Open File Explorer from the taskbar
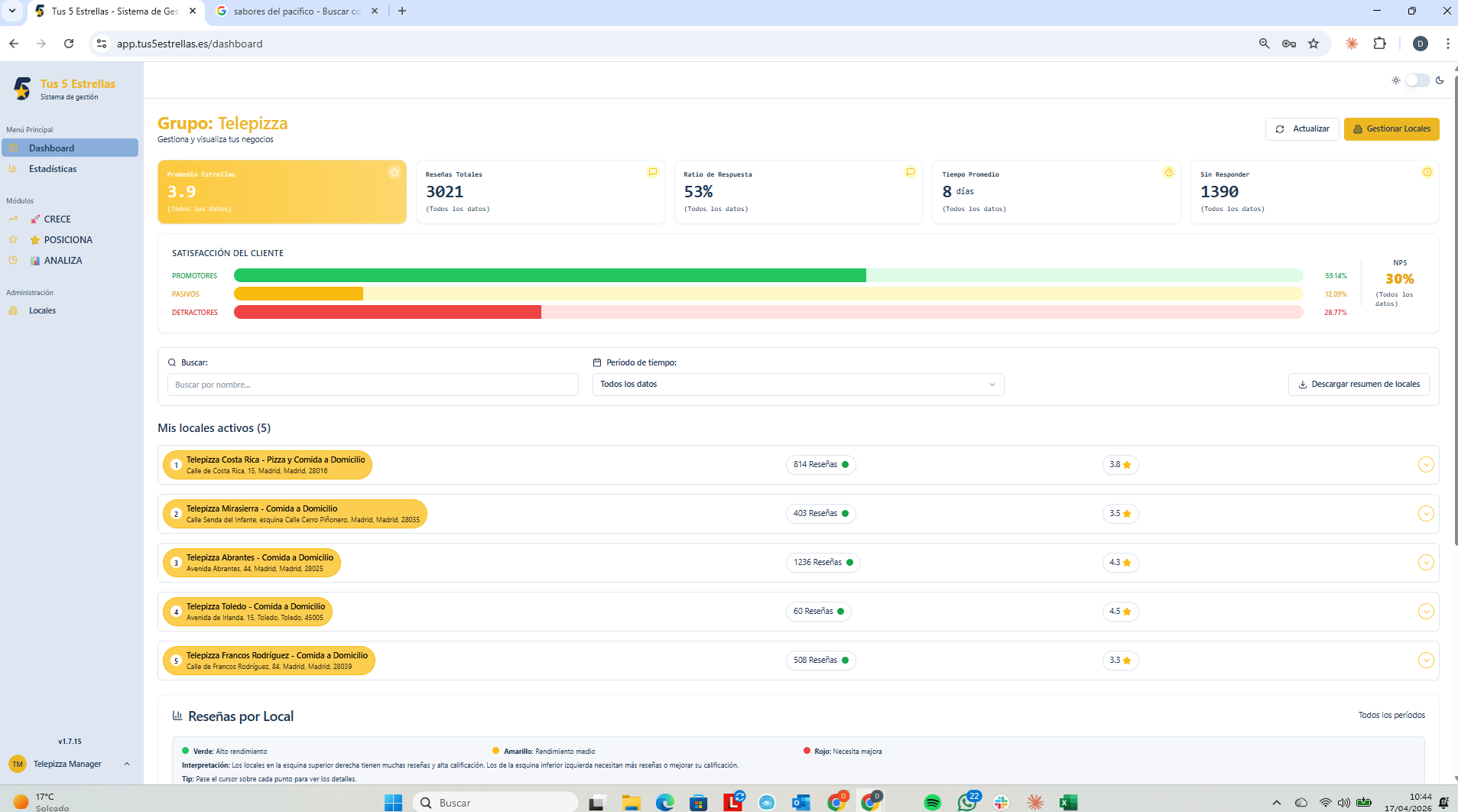 point(631,802)
